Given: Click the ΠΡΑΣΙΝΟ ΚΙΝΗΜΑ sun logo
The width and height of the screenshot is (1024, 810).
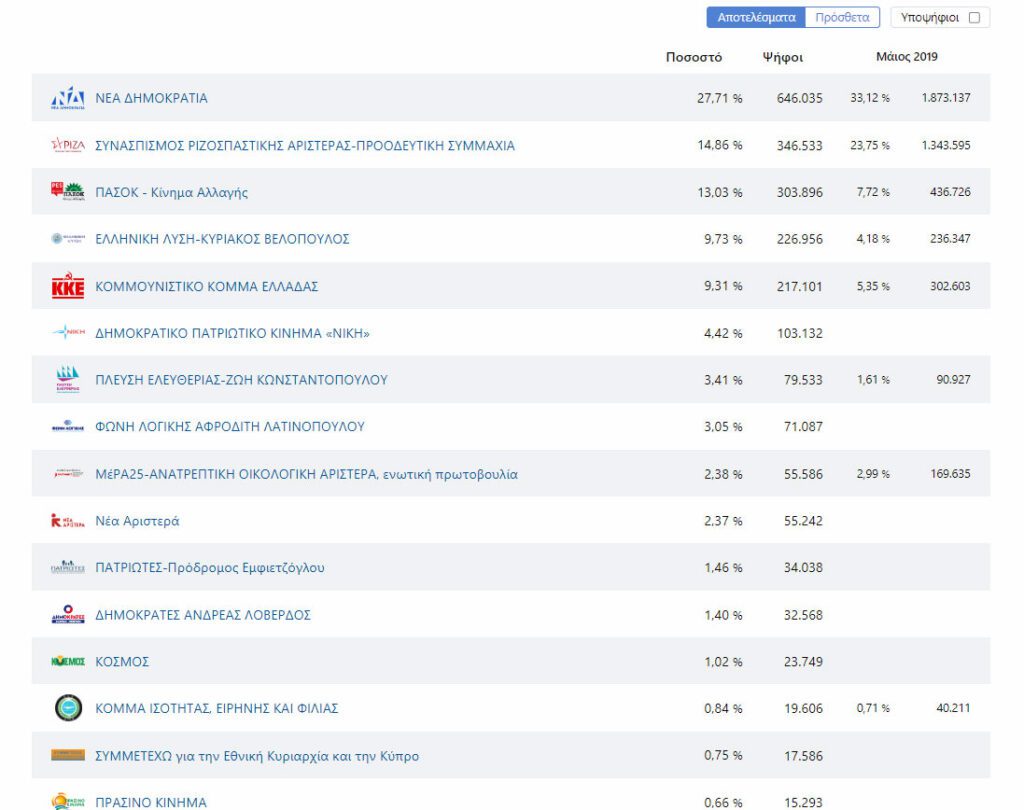Looking at the screenshot, I should (x=68, y=802).
